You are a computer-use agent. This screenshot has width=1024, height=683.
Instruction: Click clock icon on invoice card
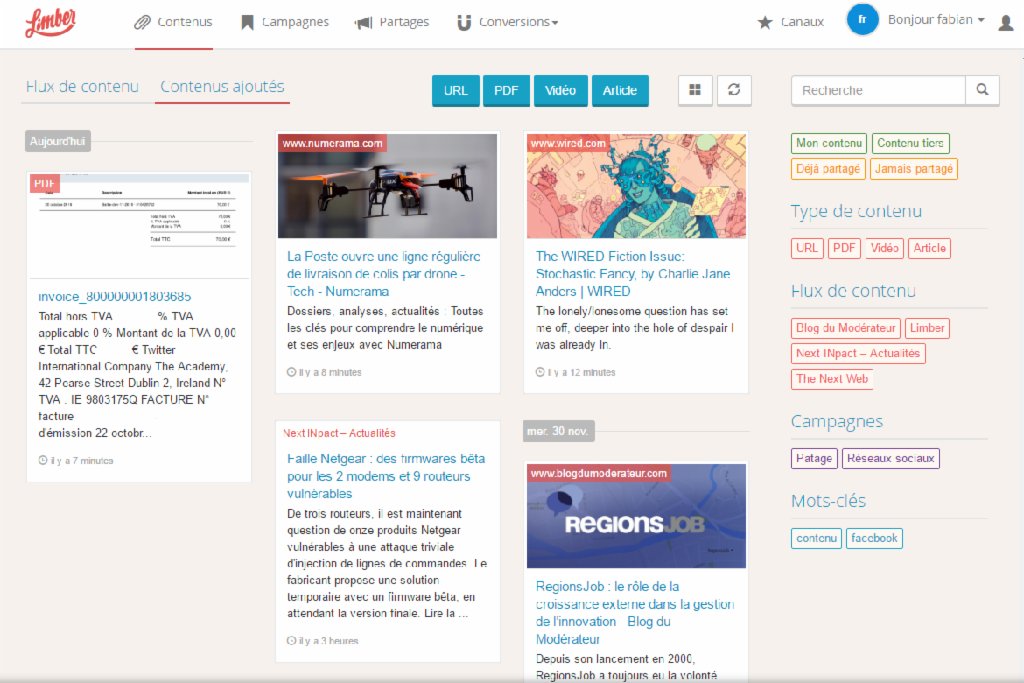pyautogui.click(x=43, y=460)
